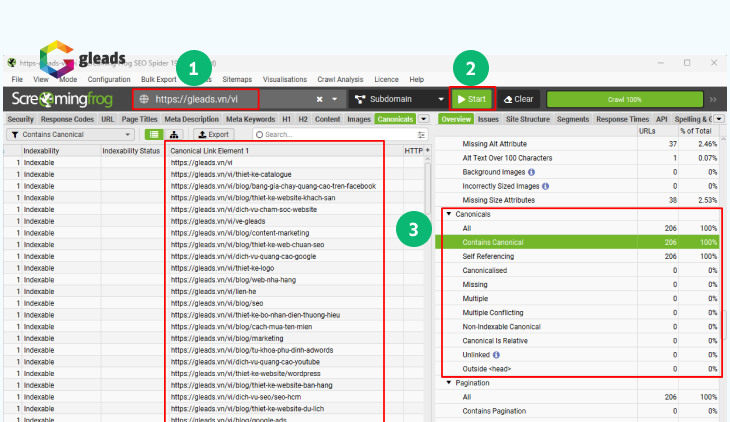
Task: Select the Canonicals tab
Action: [x=395, y=119]
